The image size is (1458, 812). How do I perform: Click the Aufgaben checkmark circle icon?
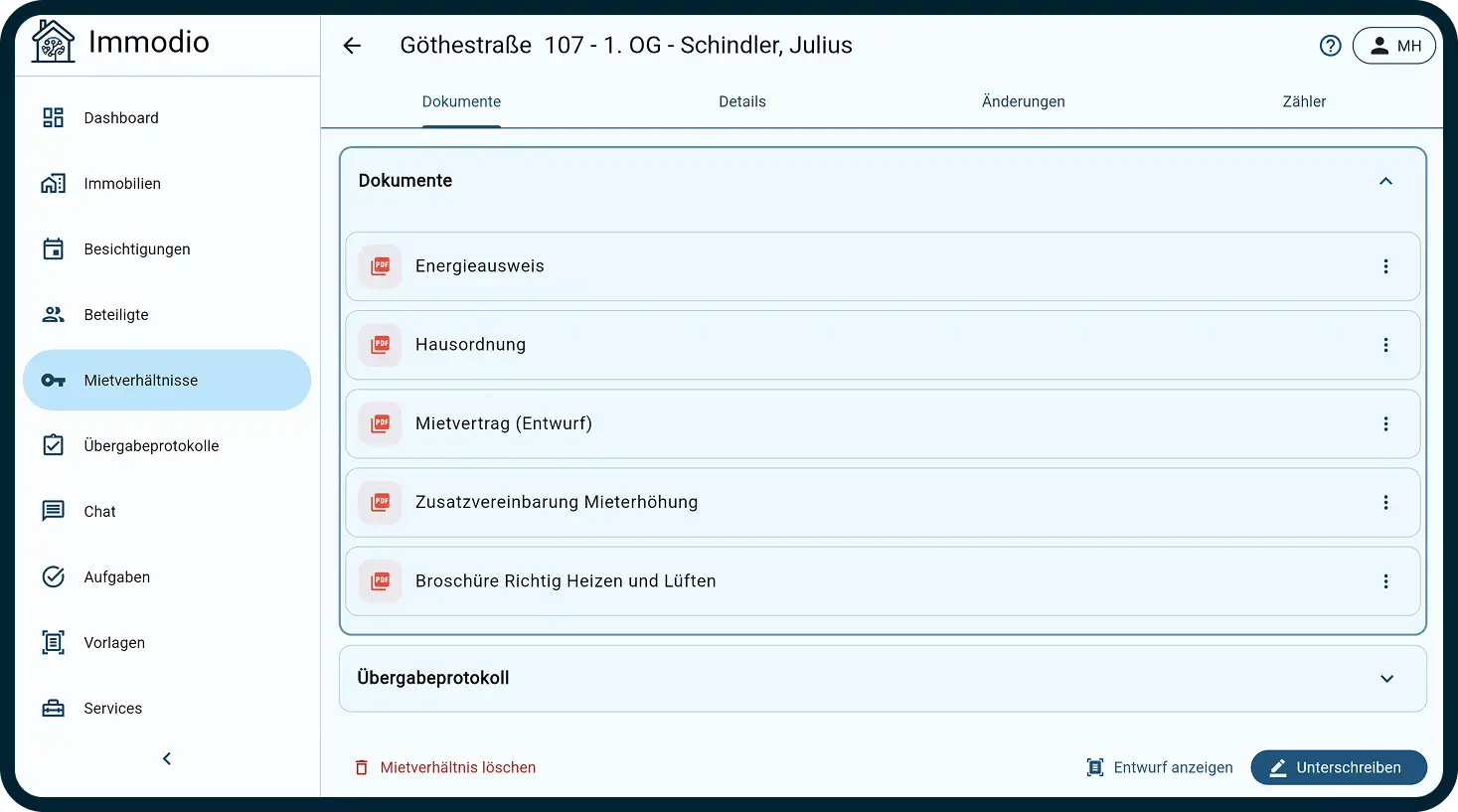[x=53, y=577]
